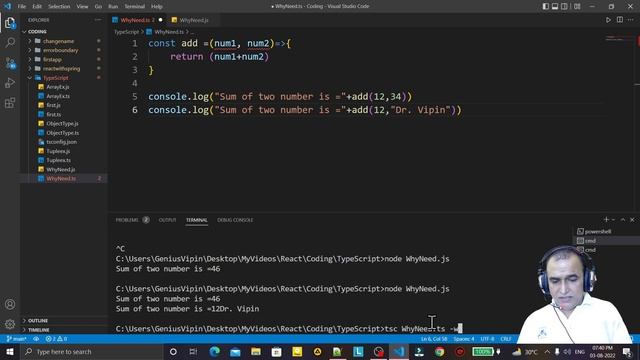Select WhyNeed.ts in the explorer
Screen dimensions: 640x360
[61, 179]
